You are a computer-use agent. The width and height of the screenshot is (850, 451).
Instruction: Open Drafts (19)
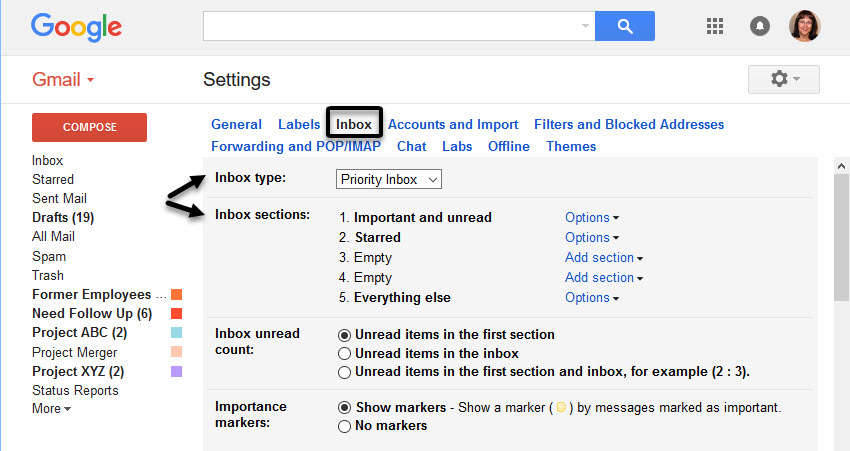[63, 217]
